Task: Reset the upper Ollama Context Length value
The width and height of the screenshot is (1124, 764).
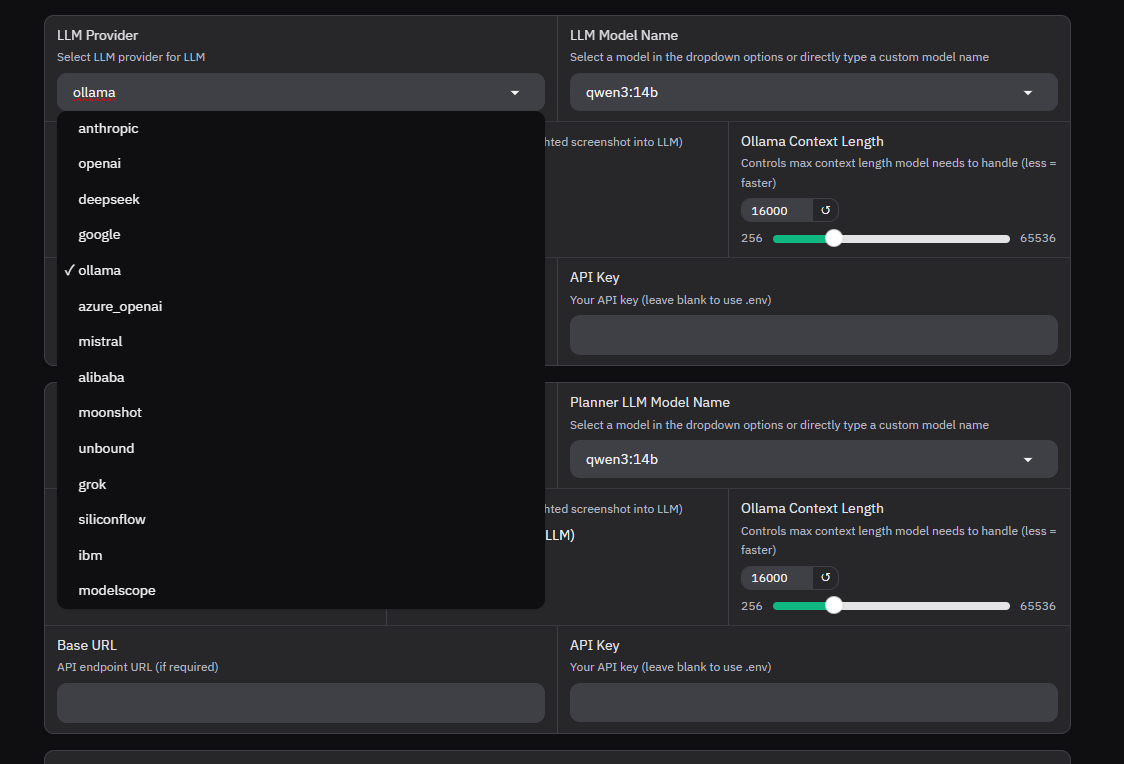Action: [826, 210]
